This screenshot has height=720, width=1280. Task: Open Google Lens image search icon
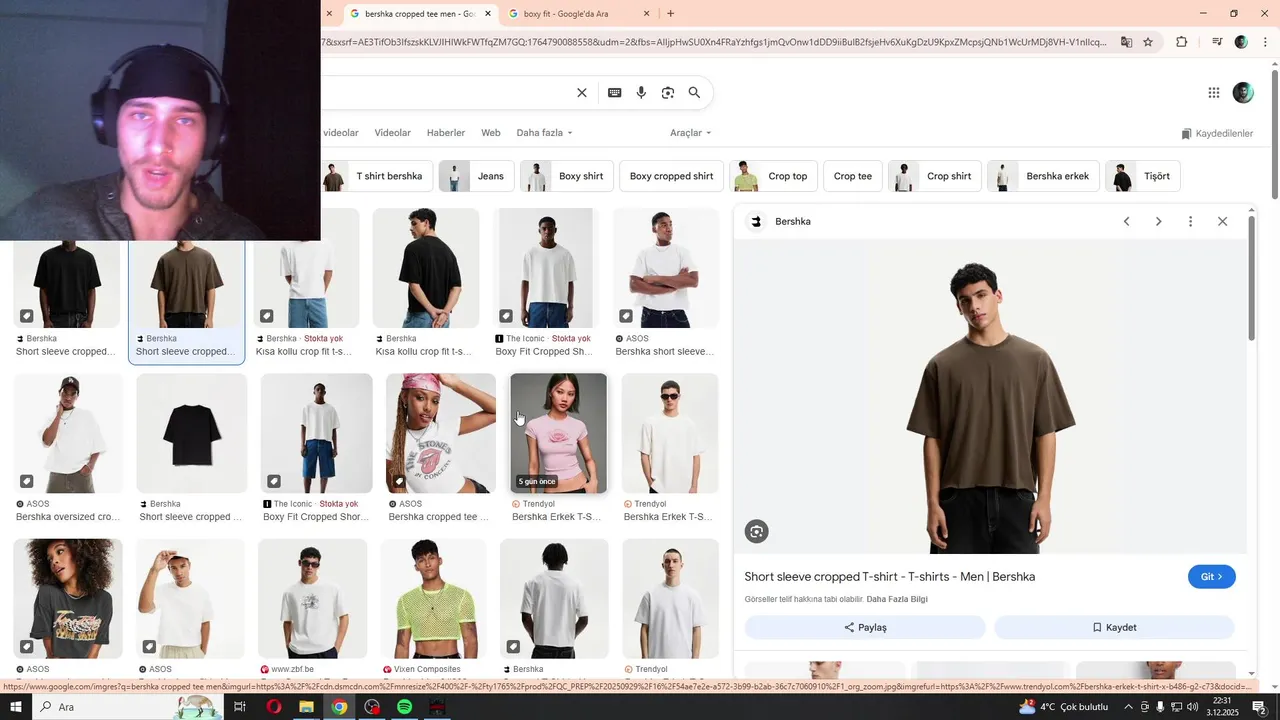click(x=668, y=93)
